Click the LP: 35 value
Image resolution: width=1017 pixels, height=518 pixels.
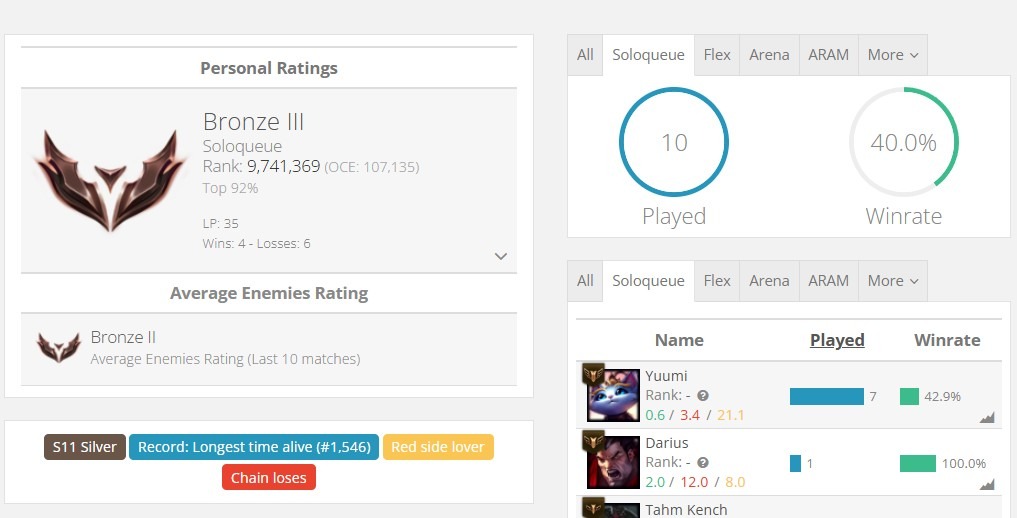[221, 224]
